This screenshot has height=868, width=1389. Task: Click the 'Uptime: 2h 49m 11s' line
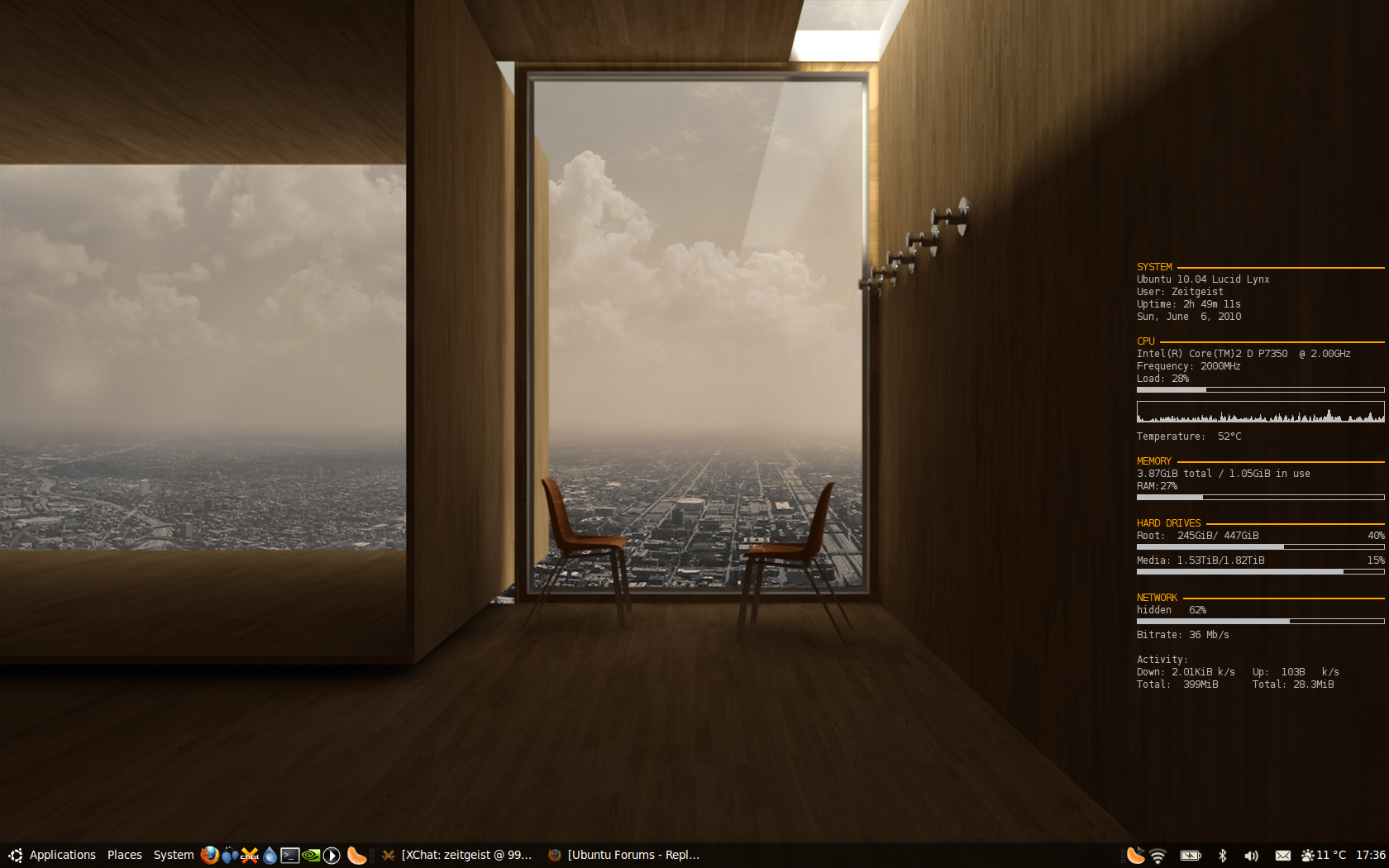pos(1189,304)
